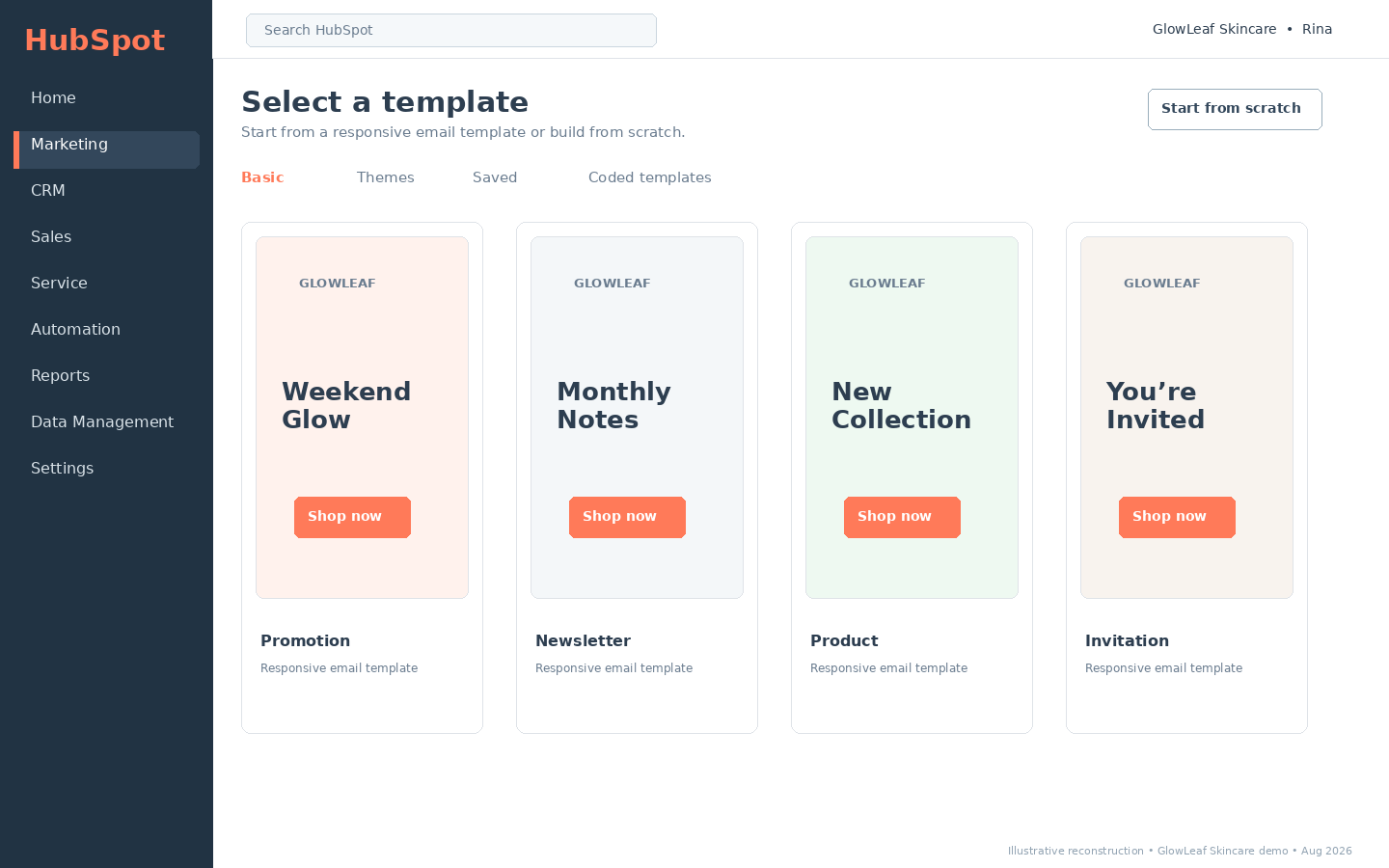Click the Newsletter template title
The height and width of the screenshot is (868, 1389).
(x=583, y=641)
